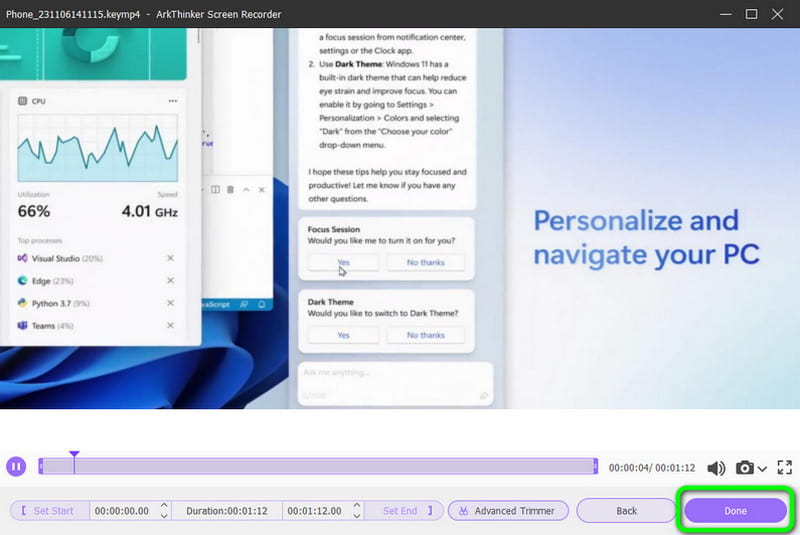Click the split panel icon
Viewport: 800px width, 535px height.
point(215,190)
